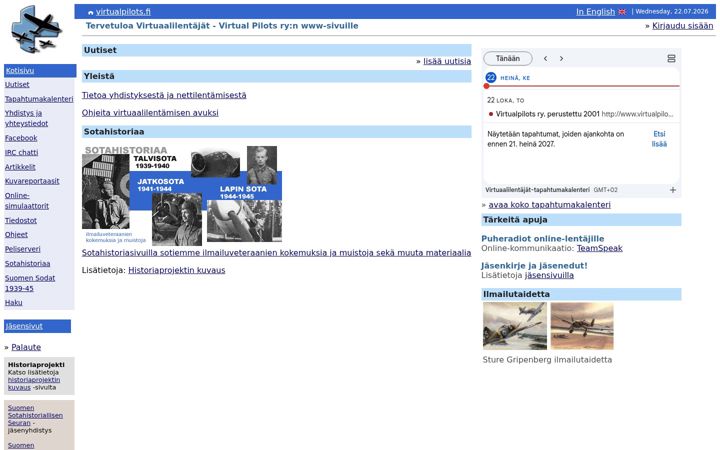Viewport: 720px width, 450px height.
Task: Click the Virtual Pilots airplane logo
Action: tap(37, 30)
